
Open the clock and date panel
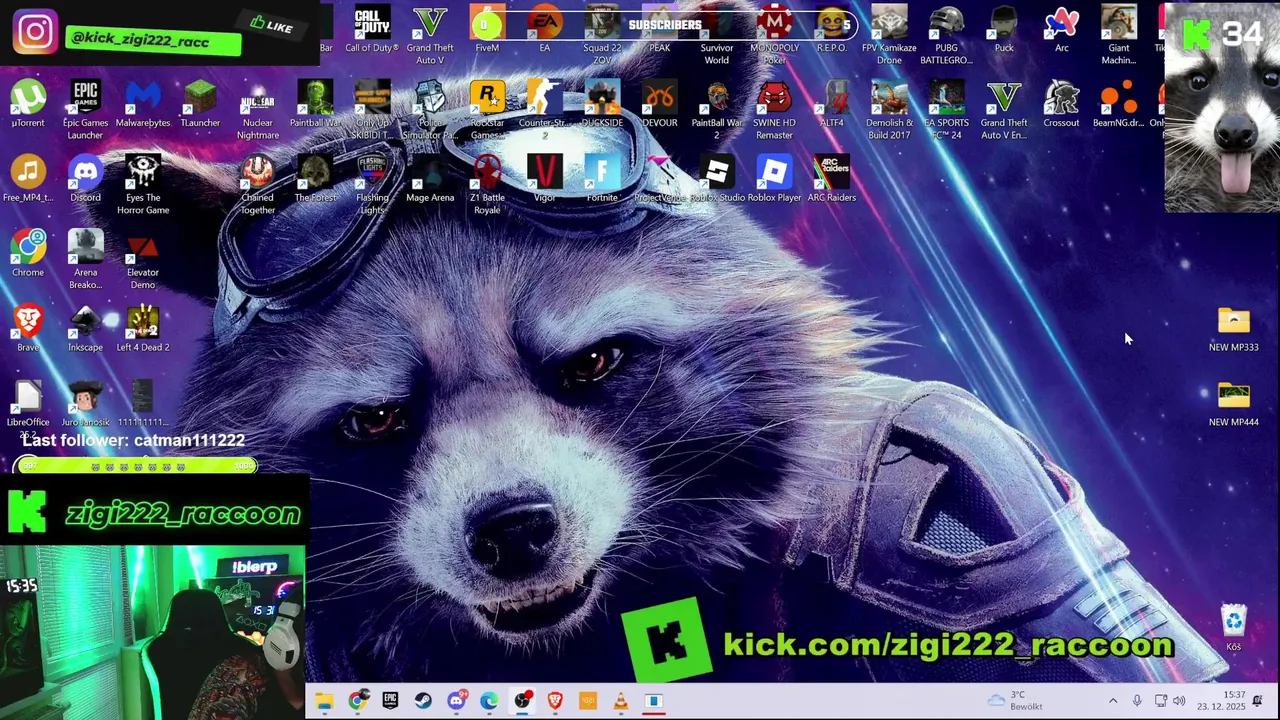(x=1235, y=701)
